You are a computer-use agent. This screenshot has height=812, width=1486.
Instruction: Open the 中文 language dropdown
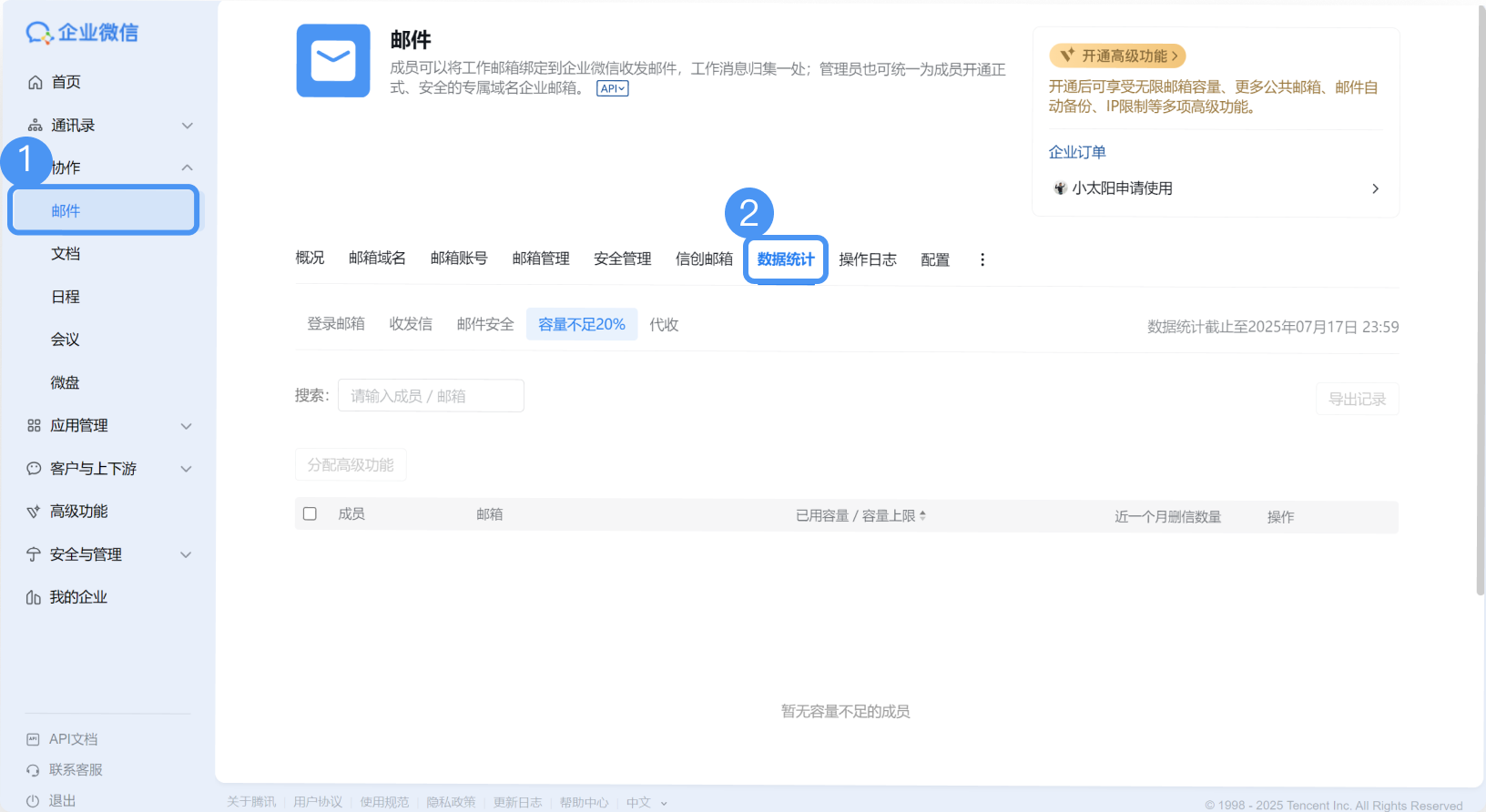pos(646,803)
